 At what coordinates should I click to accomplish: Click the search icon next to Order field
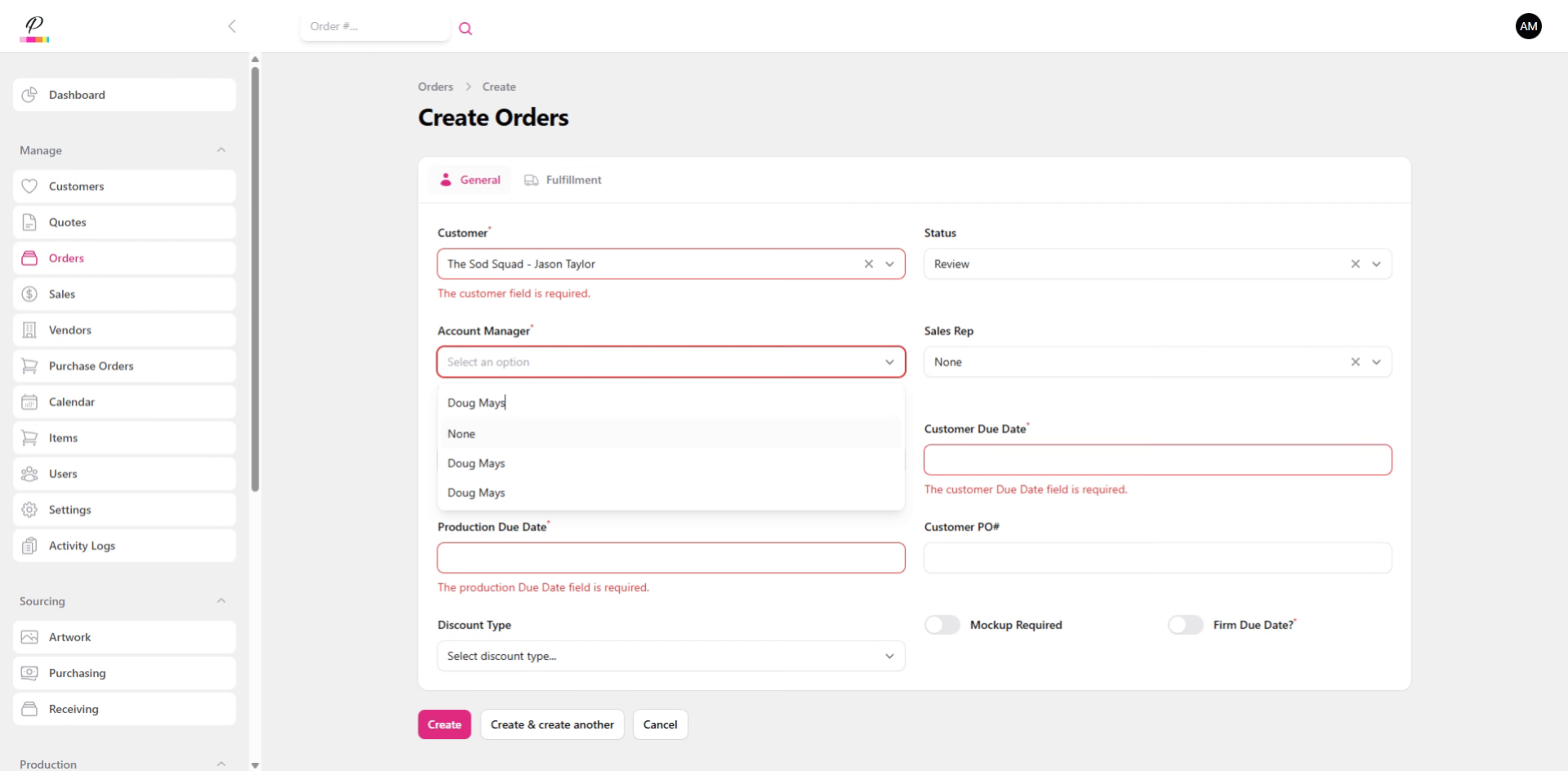coord(465,28)
